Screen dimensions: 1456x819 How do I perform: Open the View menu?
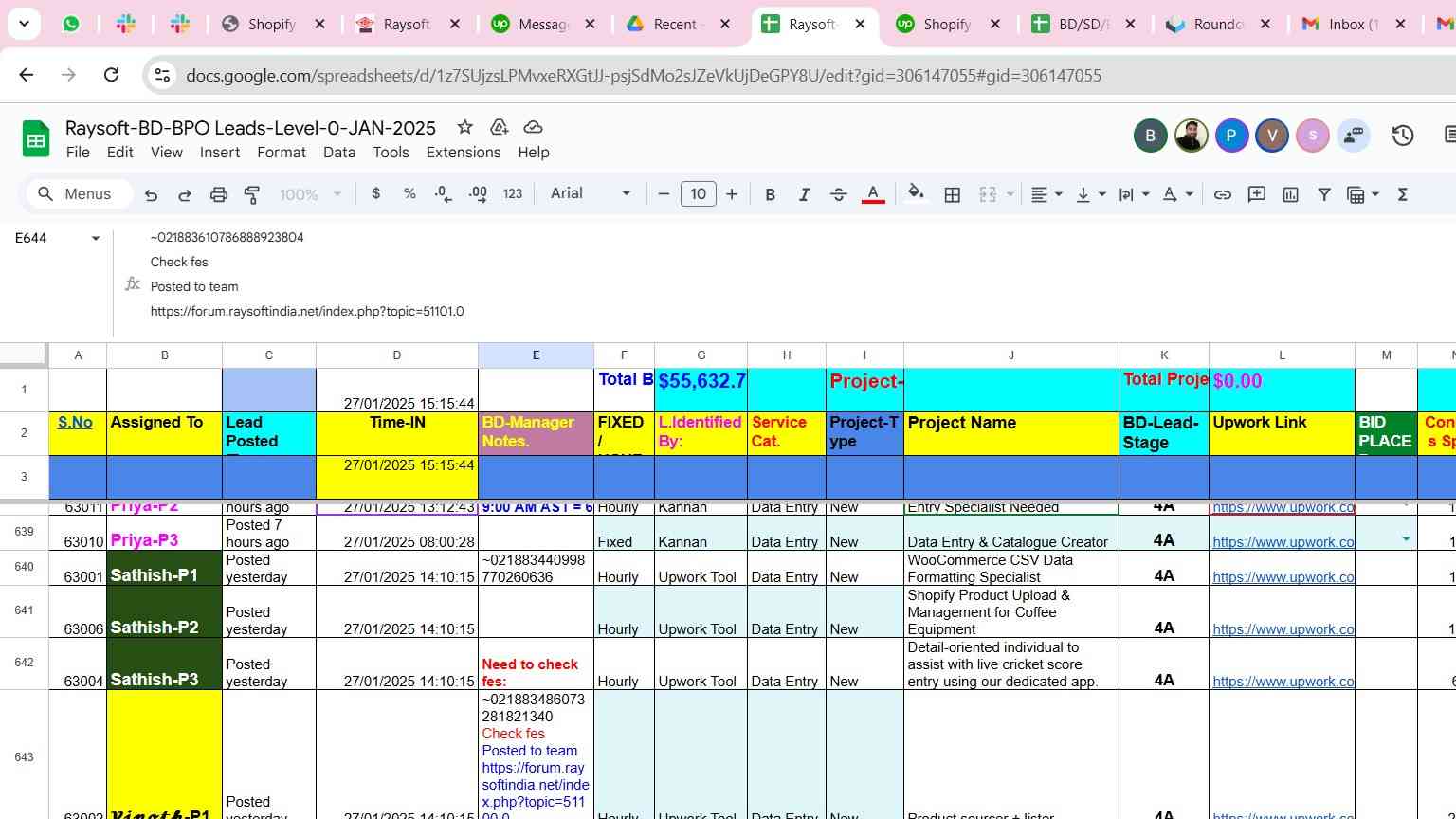point(166,152)
